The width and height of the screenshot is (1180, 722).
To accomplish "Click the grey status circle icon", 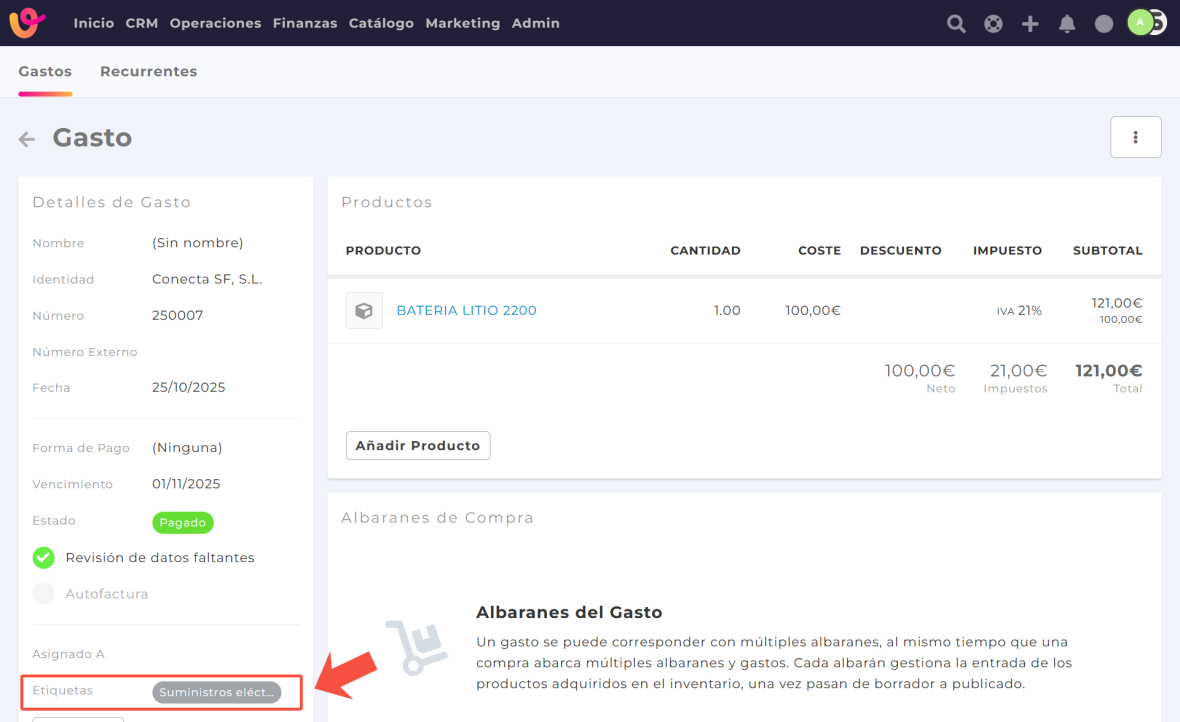I will click(1104, 23).
